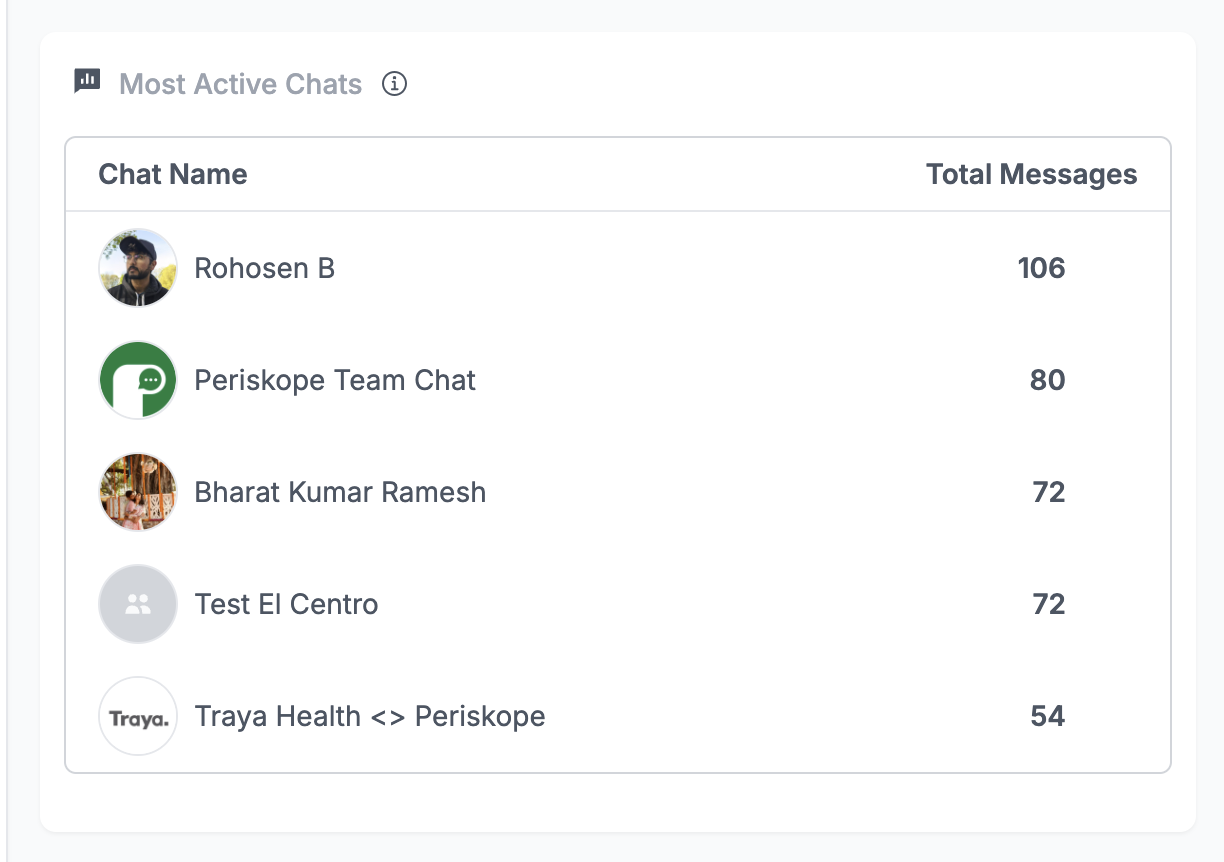Open the Periskope Team Chat entry
Viewport: 1224px width, 862px height.
coord(335,380)
